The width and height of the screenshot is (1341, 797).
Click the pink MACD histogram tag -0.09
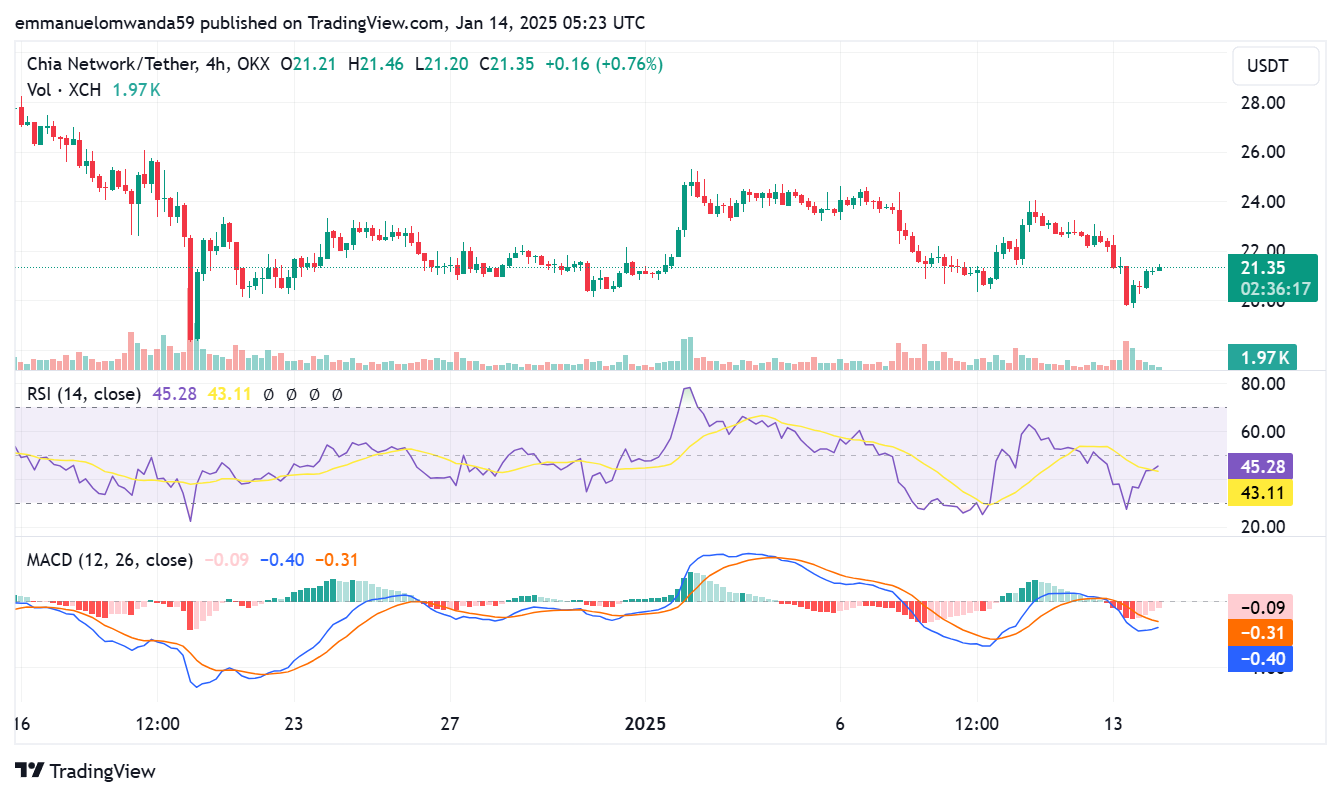[x=1261, y=607]
